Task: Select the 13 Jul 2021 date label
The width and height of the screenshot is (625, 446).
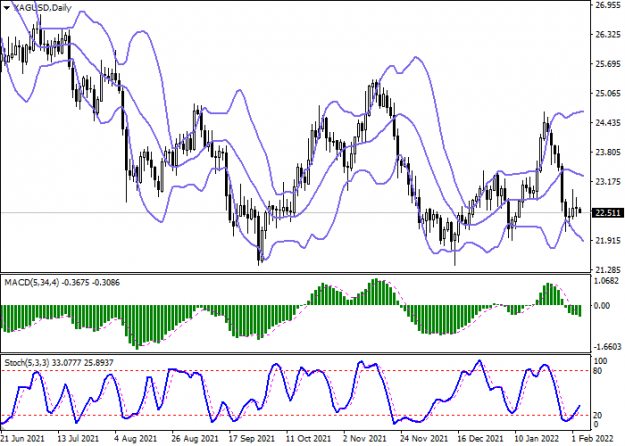Action: tap(78, 439)
